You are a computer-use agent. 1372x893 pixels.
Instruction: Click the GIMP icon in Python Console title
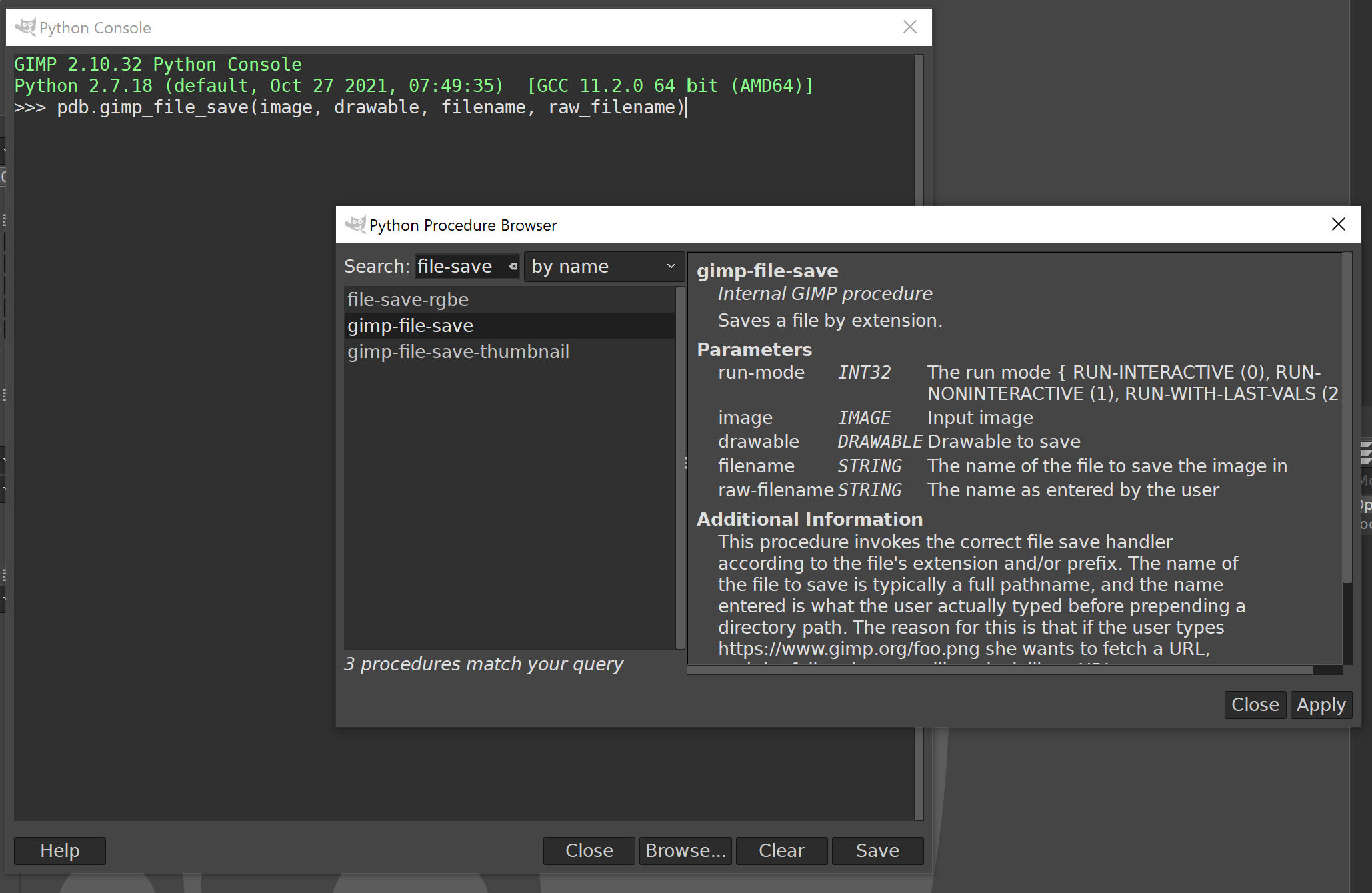[x=25, y=27]
